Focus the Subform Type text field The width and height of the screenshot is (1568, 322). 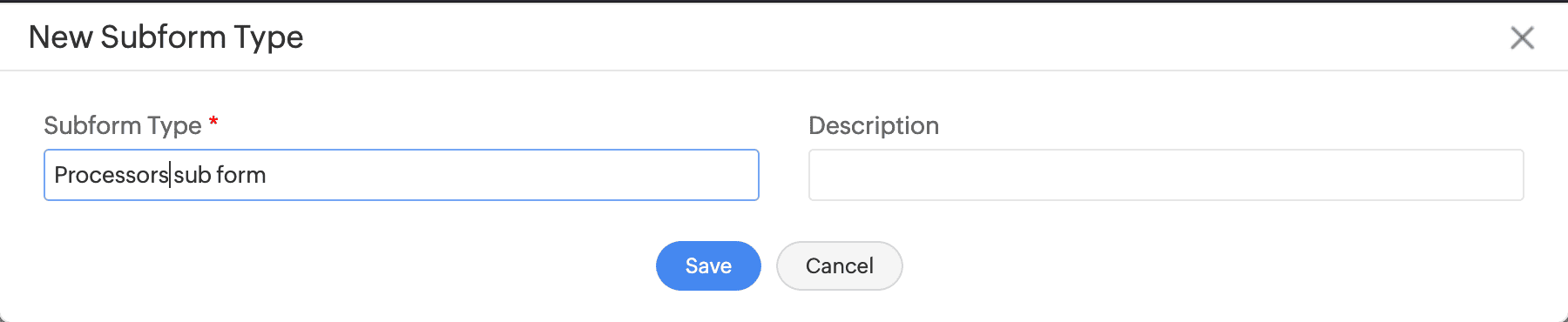402,175
